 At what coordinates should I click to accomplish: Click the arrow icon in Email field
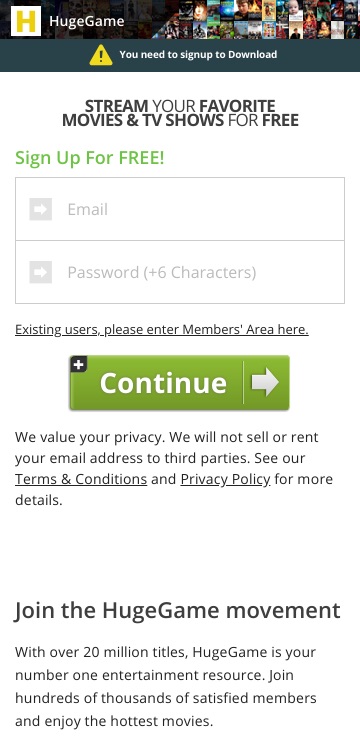pyautogui.click(x=41, y=209)
